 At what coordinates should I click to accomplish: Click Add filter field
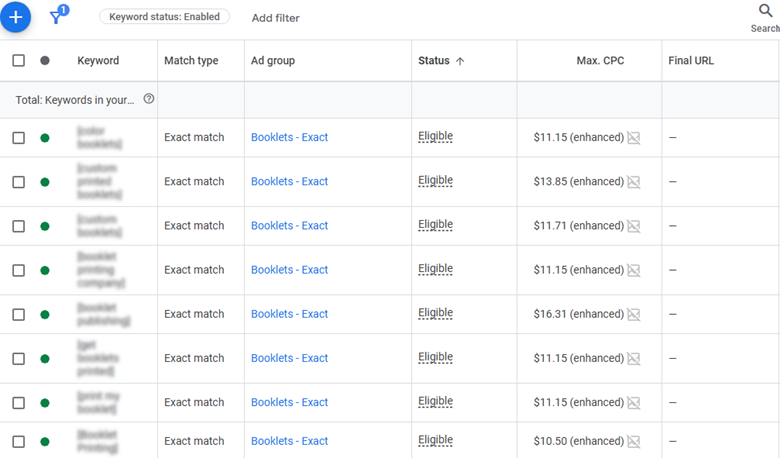coord(276,18)
